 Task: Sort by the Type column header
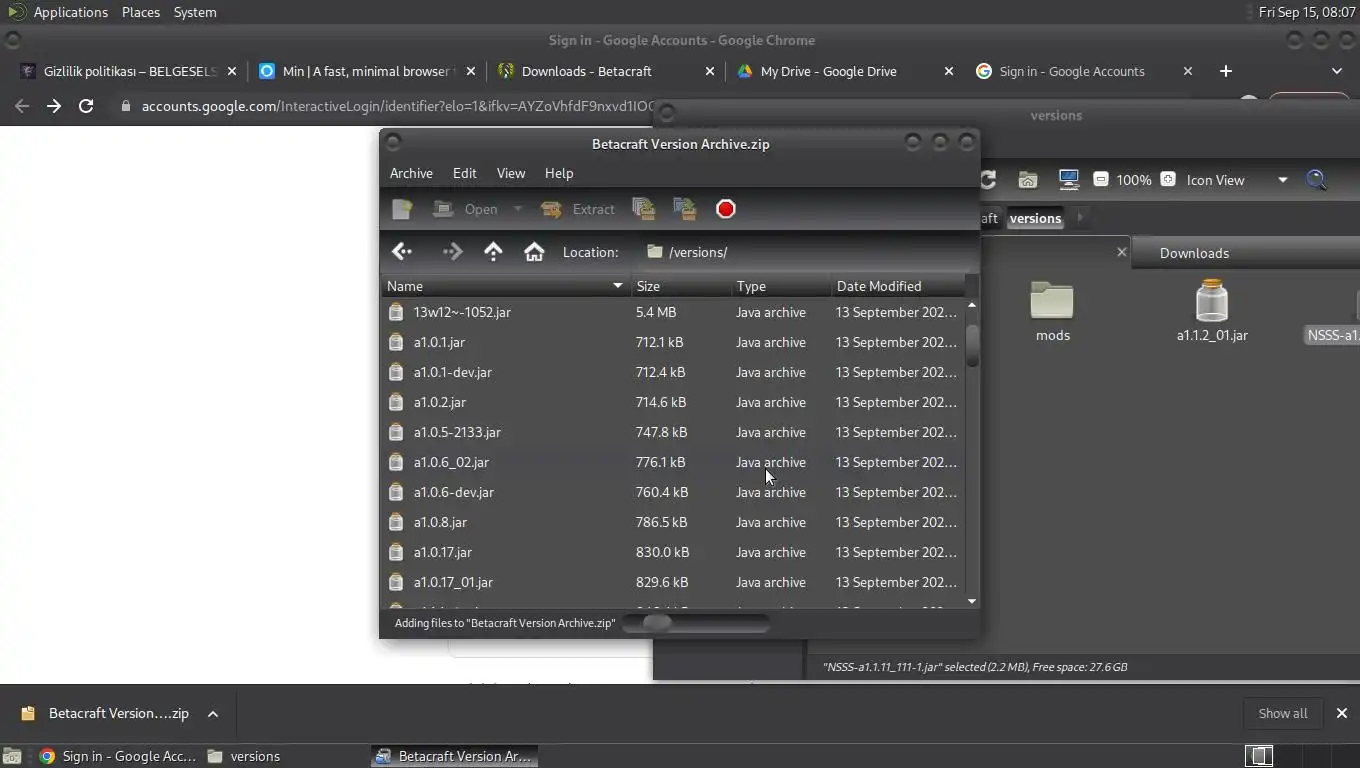(x=780, y=286)
